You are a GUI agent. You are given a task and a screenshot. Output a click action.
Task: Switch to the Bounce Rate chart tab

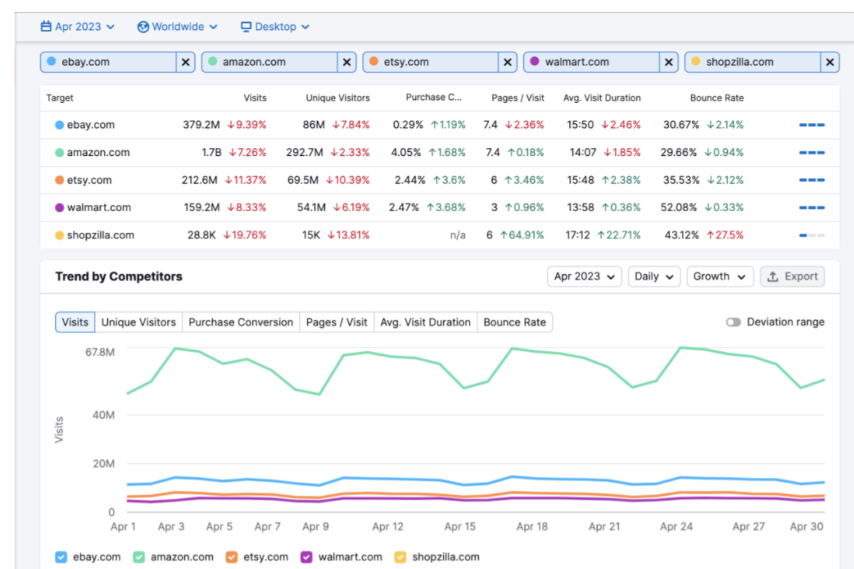tap(515, 322)
